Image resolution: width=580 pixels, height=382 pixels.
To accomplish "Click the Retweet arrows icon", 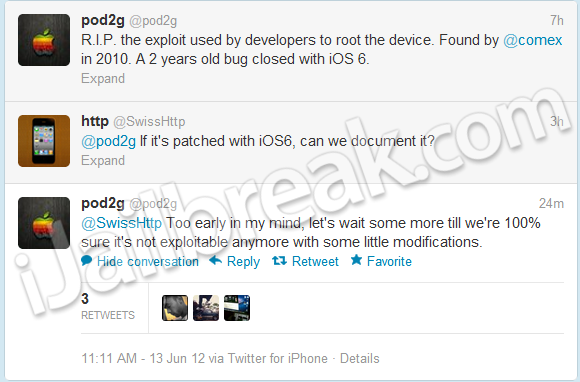I will 279,261.
